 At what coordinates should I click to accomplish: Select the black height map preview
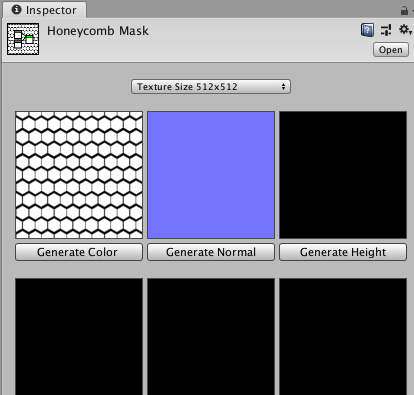[x=343, y=175]
